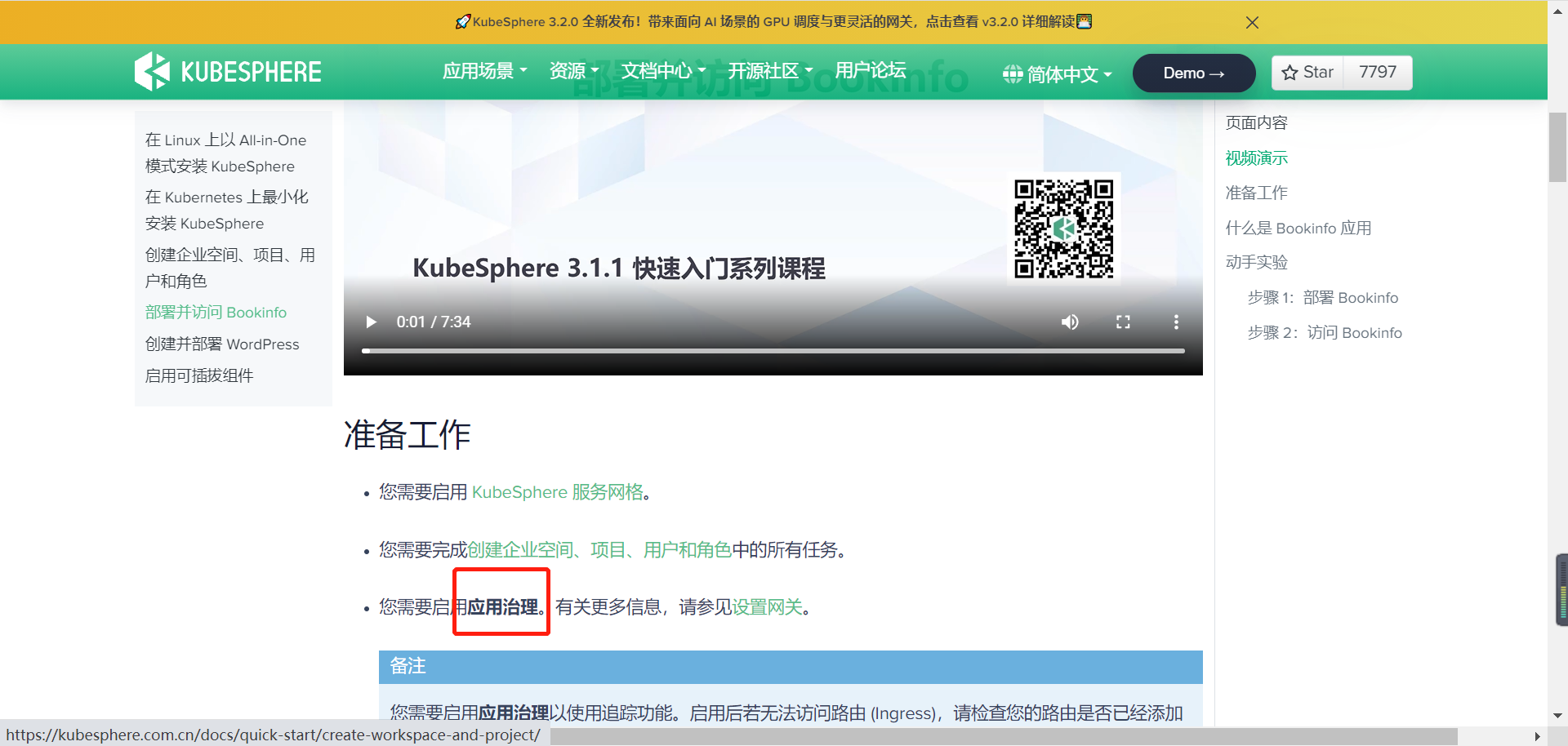Screen dimensions: 1568x746
Task: Jump to 什么是 Bookinfo 应用 section
Action: 1298,229
